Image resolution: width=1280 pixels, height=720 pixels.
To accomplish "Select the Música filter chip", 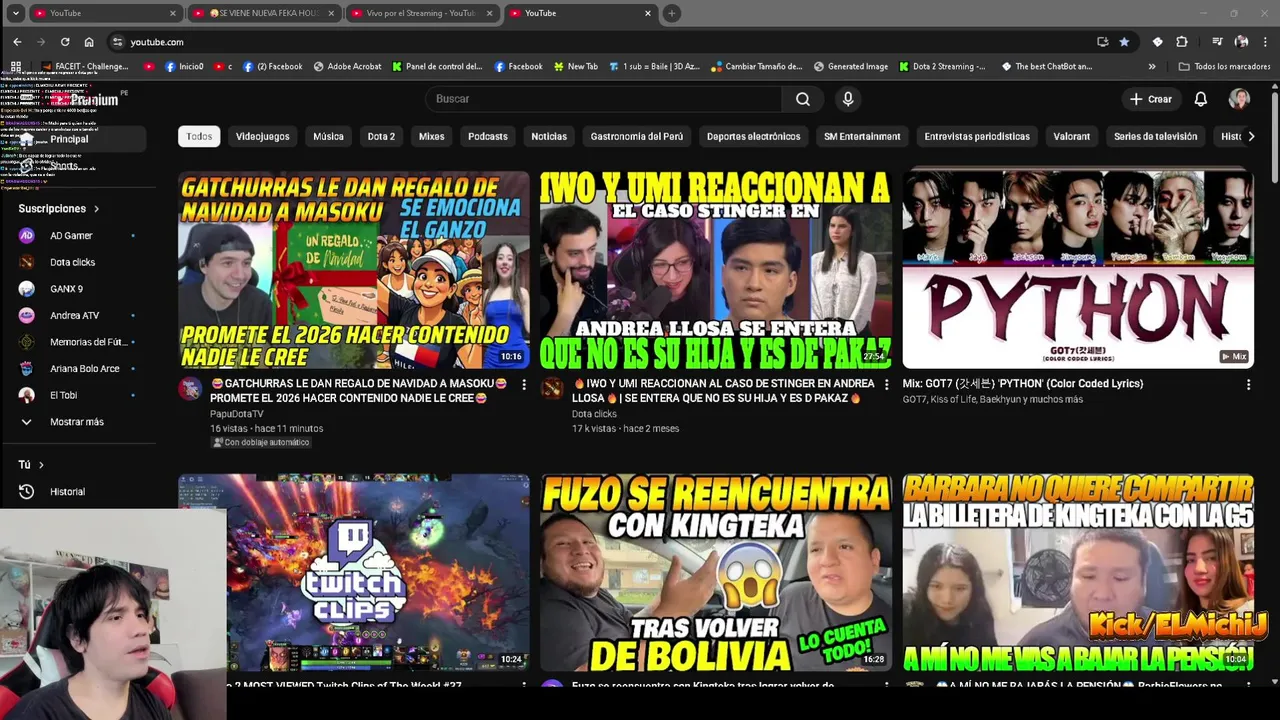I will tap(328, 136).
